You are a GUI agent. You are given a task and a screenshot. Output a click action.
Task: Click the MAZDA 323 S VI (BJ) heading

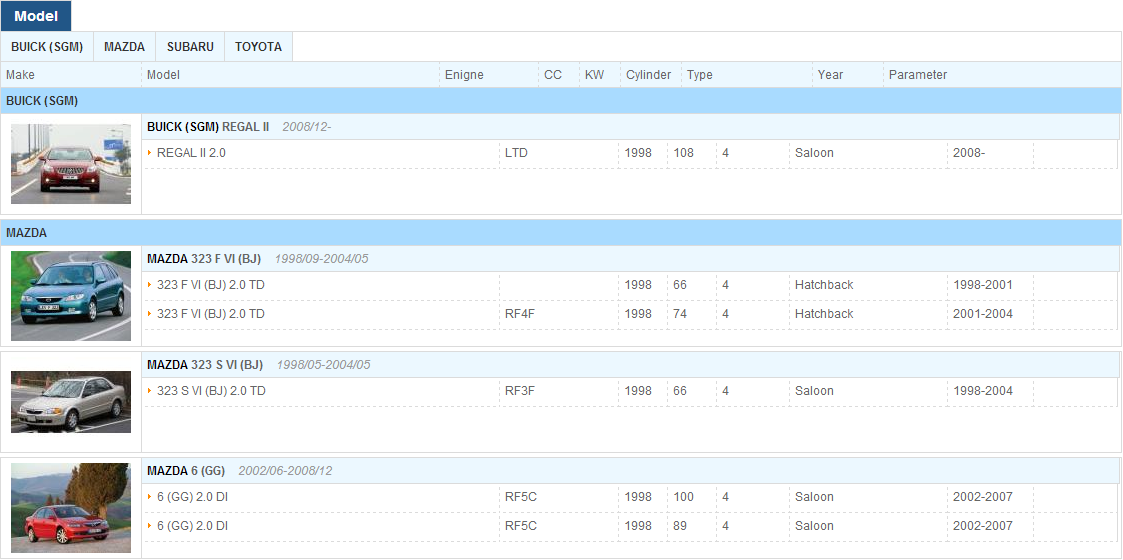pyautogui.click(x=205, y=365)
